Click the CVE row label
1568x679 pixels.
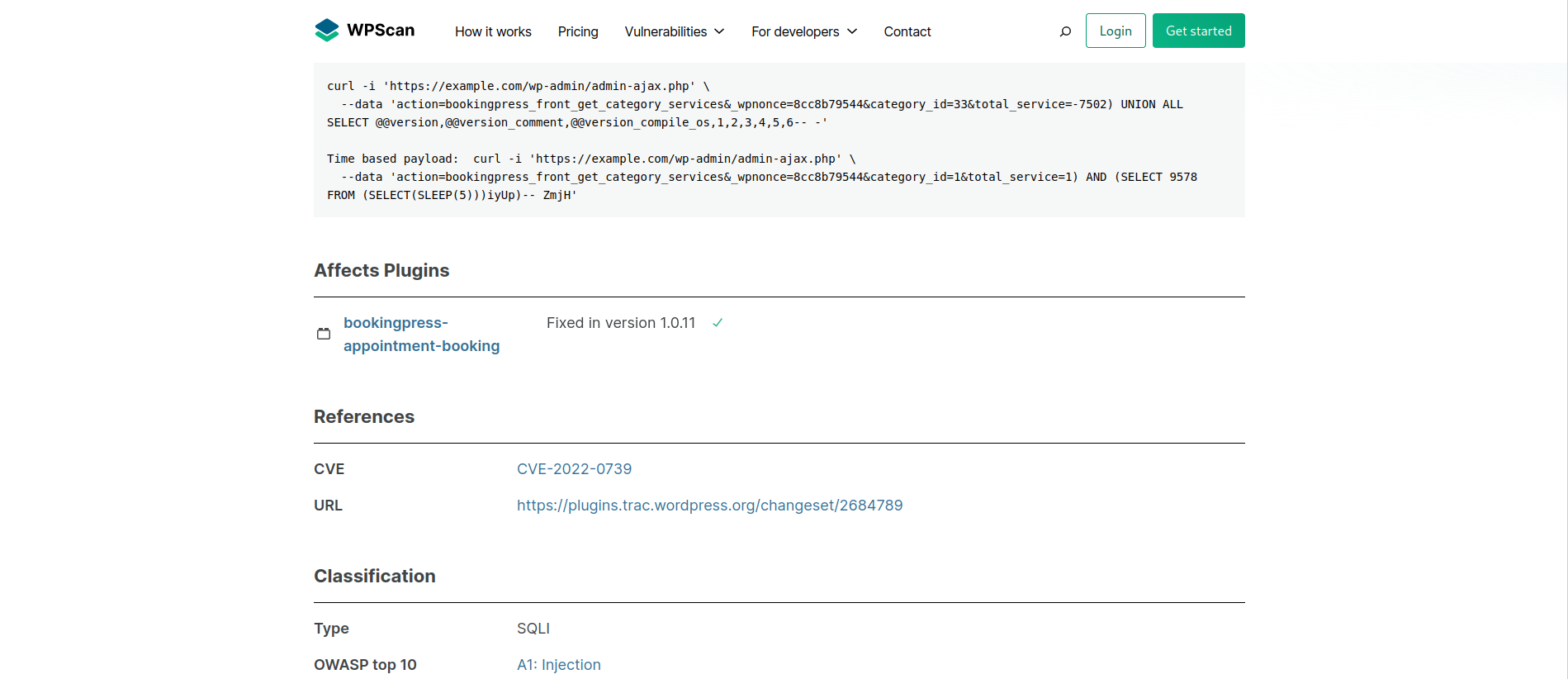click(x=329, y=469)
